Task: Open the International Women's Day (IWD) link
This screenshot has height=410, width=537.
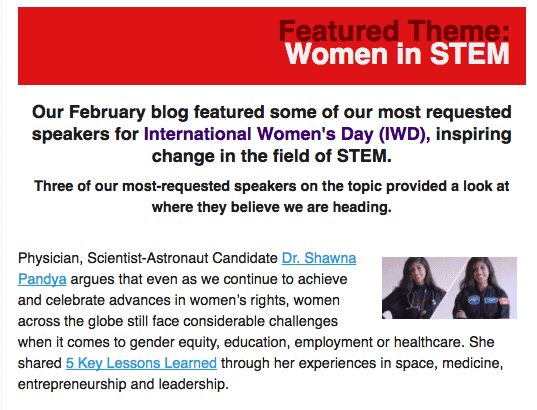Action: click(287, 134)
